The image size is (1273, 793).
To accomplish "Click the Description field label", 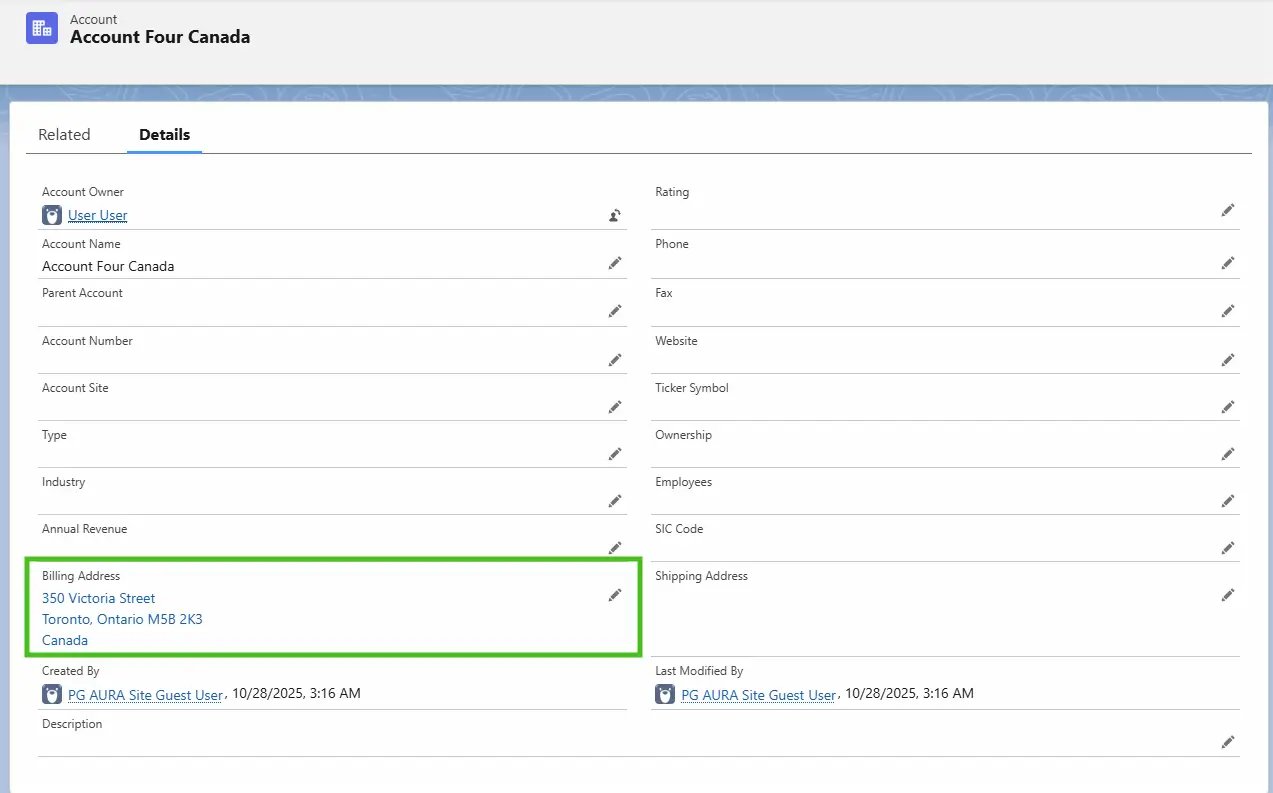I will [72, 724].
